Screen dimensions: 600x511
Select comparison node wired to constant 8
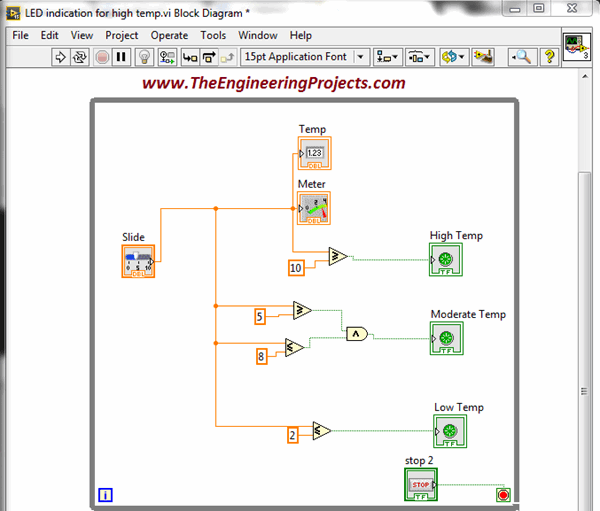(x=294, y=348)
